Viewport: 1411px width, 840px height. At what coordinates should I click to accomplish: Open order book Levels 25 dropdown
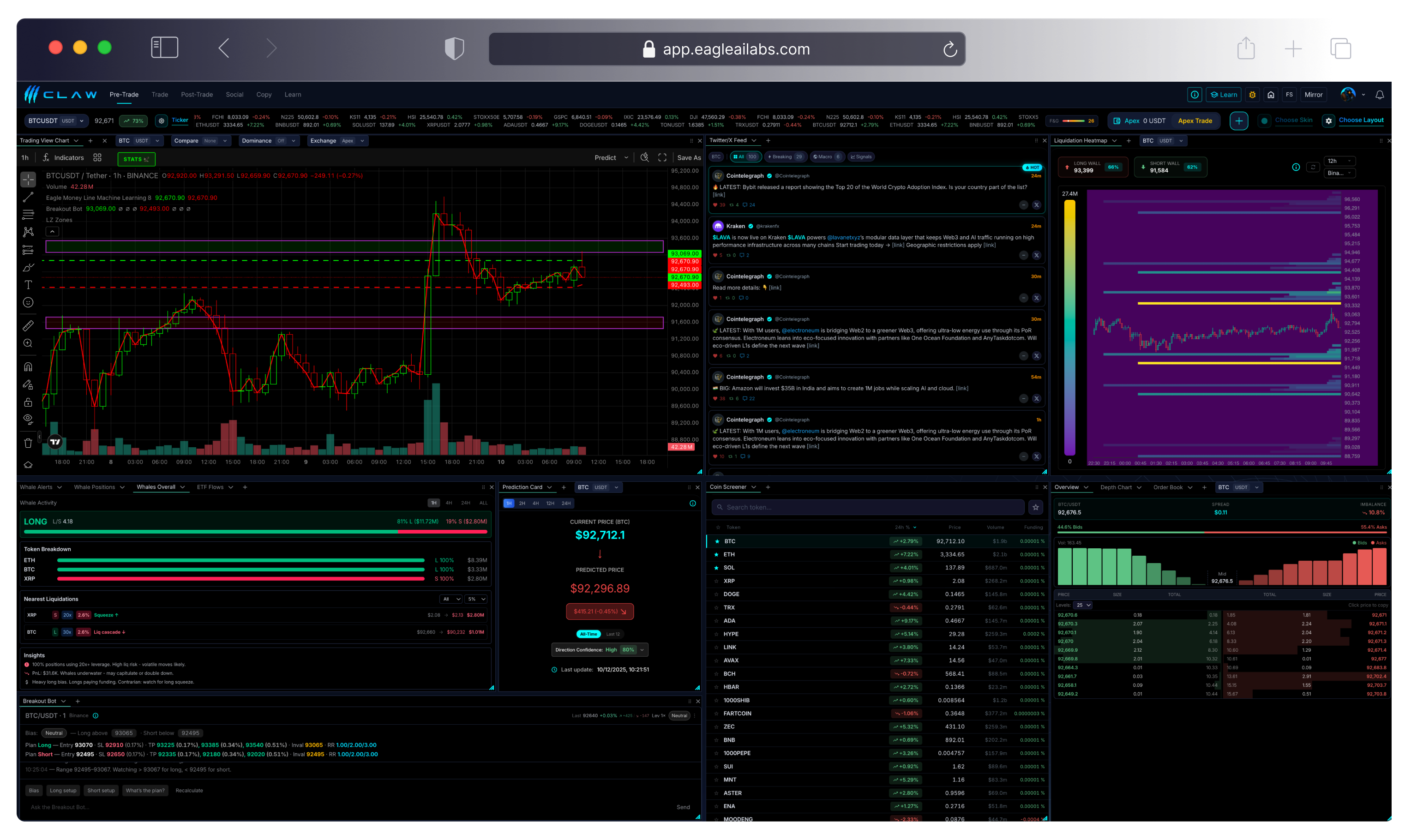tap(1083, 605)
